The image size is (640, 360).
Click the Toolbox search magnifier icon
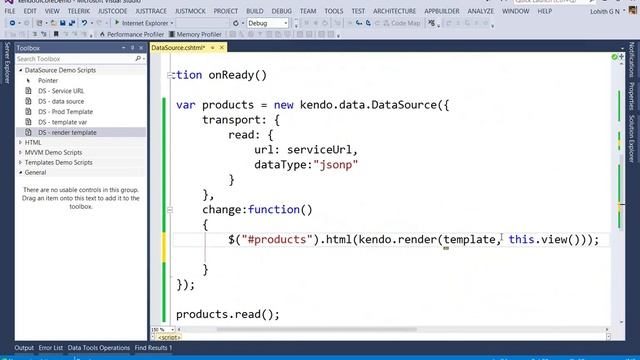[138, 59]
